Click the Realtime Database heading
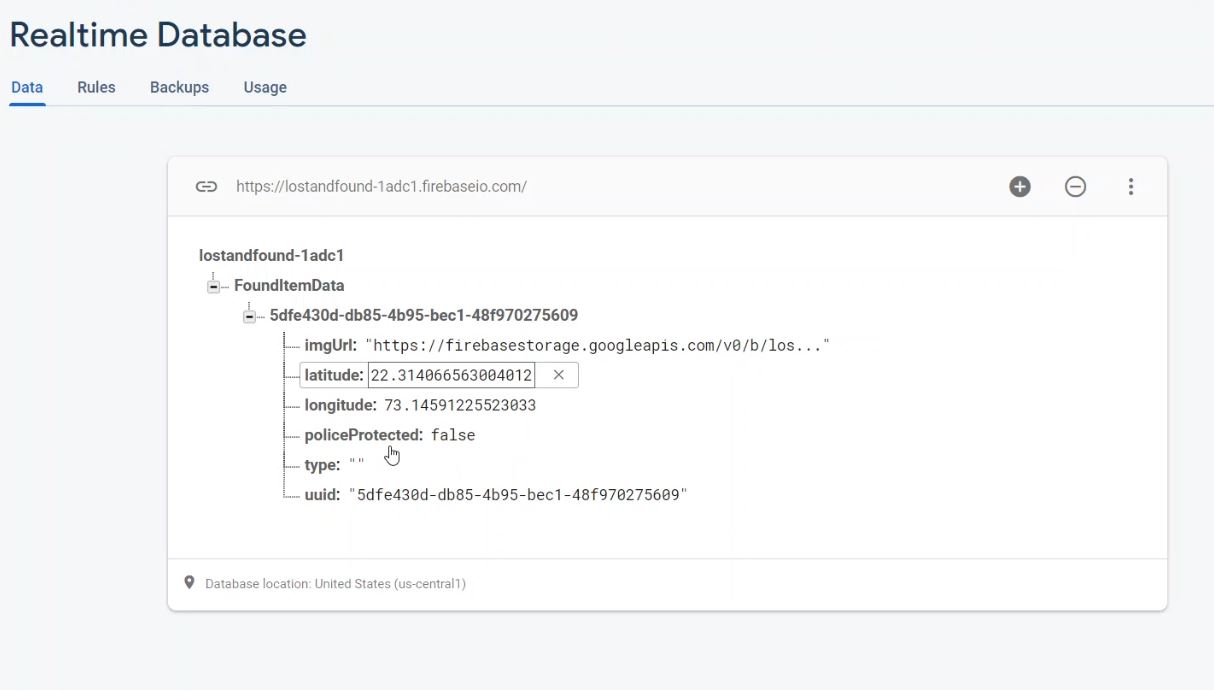Viewport: 1214px width, 690px height. click(x=158, y=35)
